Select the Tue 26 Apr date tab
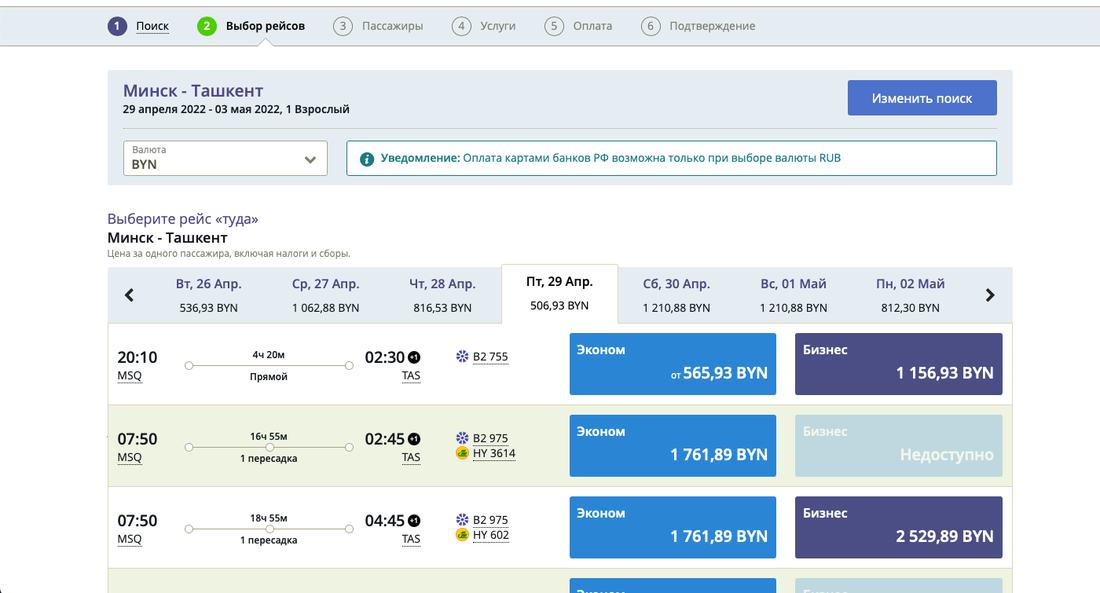This screenshot has height=593, width=1100. 208,295
